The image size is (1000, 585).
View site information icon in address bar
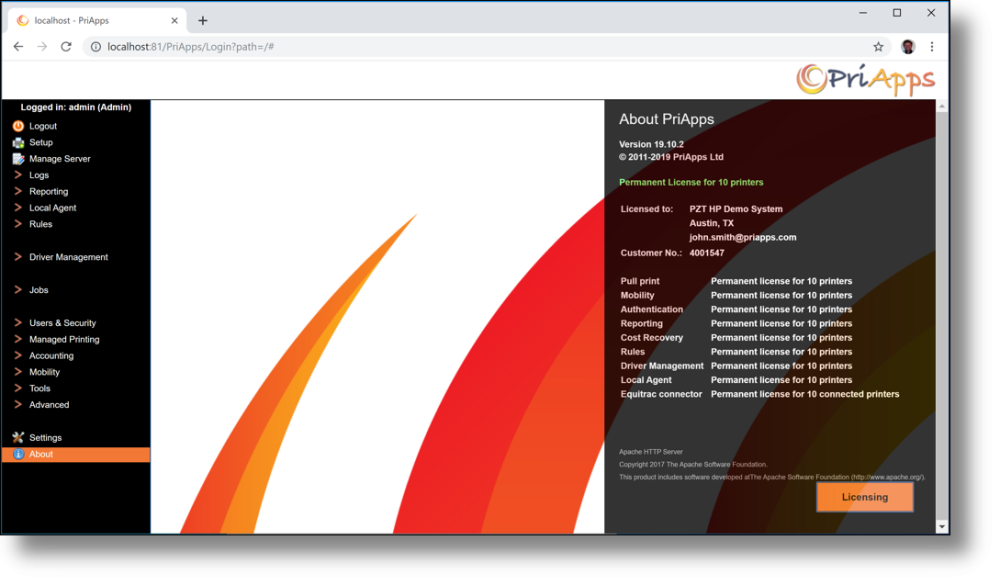pyautogui.click(x=95, y=47)
